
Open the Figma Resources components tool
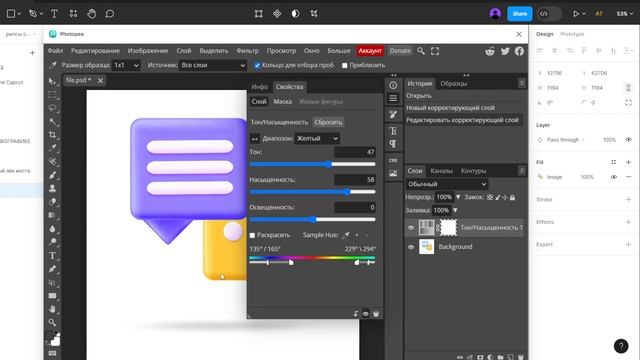pyautogui.click(x=73, y=13)
